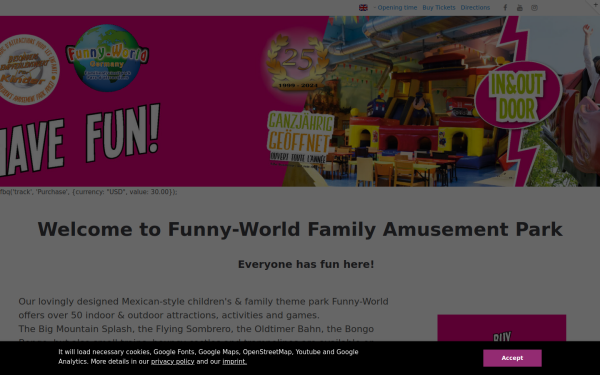The height and width of the screenshot is (375, 600).
Task: Click the Welcome to Funny-World heading
Action: [300, 230]
